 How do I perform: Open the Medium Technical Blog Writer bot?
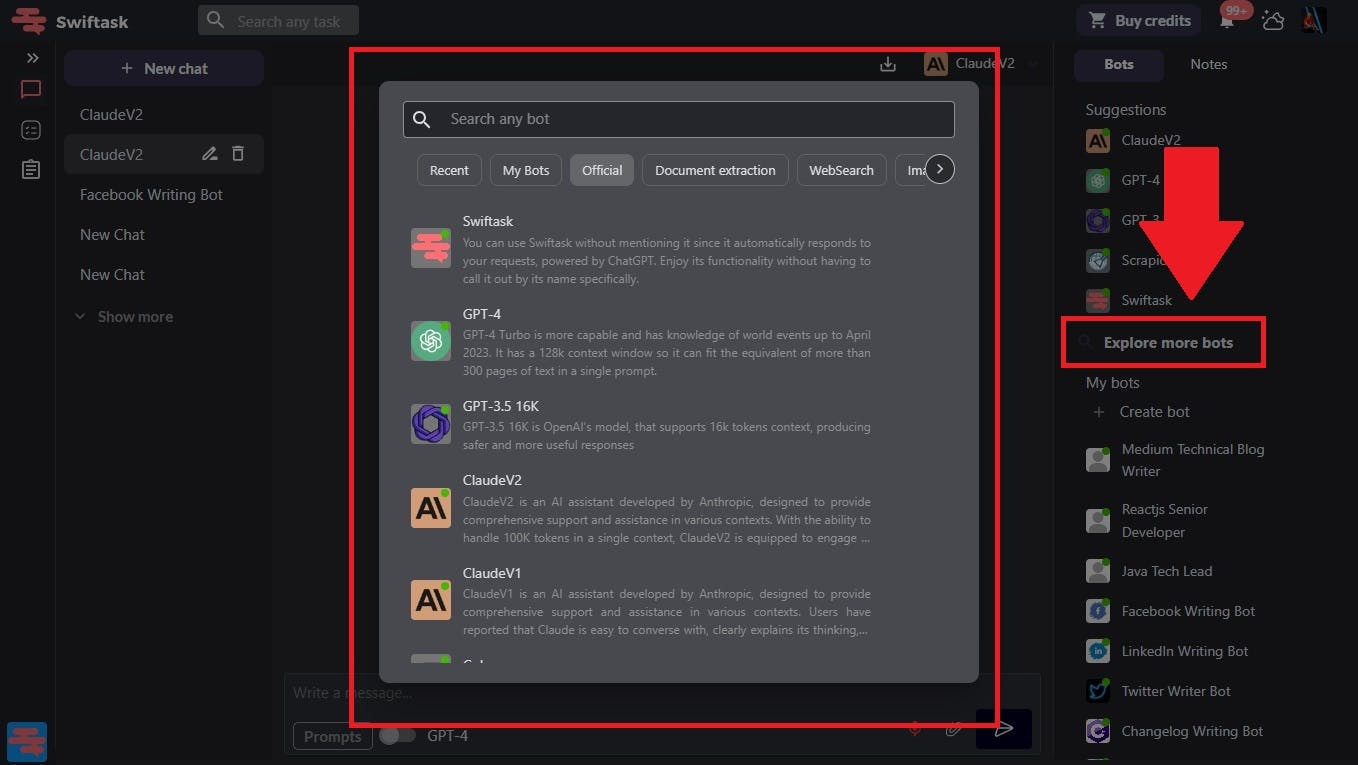click(x=1176, y=460)
